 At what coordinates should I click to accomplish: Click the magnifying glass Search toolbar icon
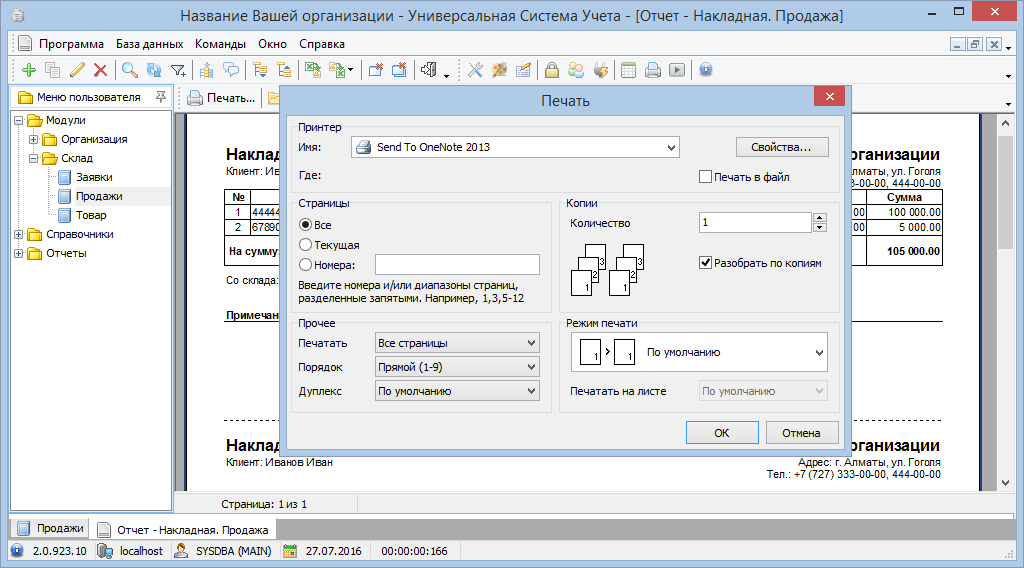click(129, 70)
